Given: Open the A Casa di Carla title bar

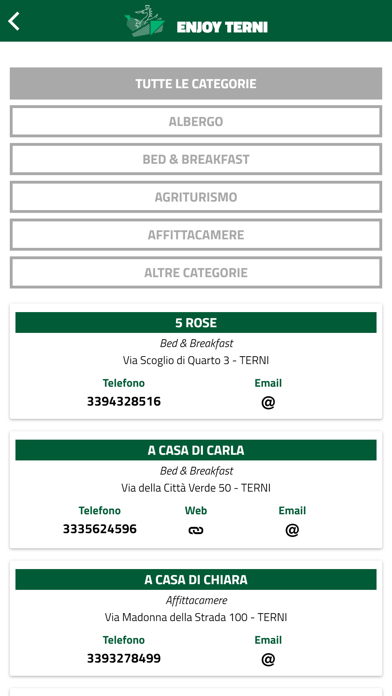Looking at the screenshot, I should (x=196, y=450).
